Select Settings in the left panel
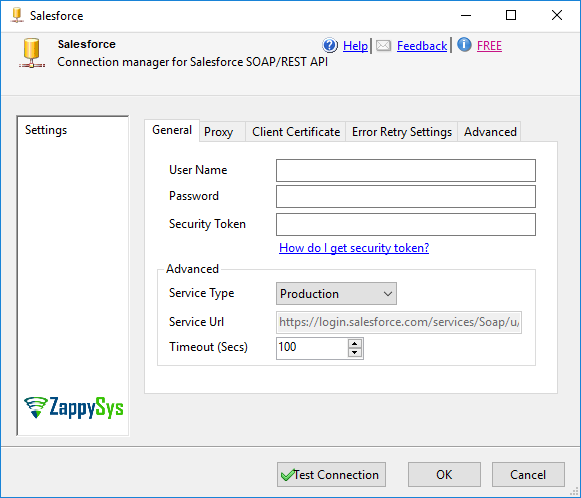This screenshot has width=581, height=498. coord(46,130)
